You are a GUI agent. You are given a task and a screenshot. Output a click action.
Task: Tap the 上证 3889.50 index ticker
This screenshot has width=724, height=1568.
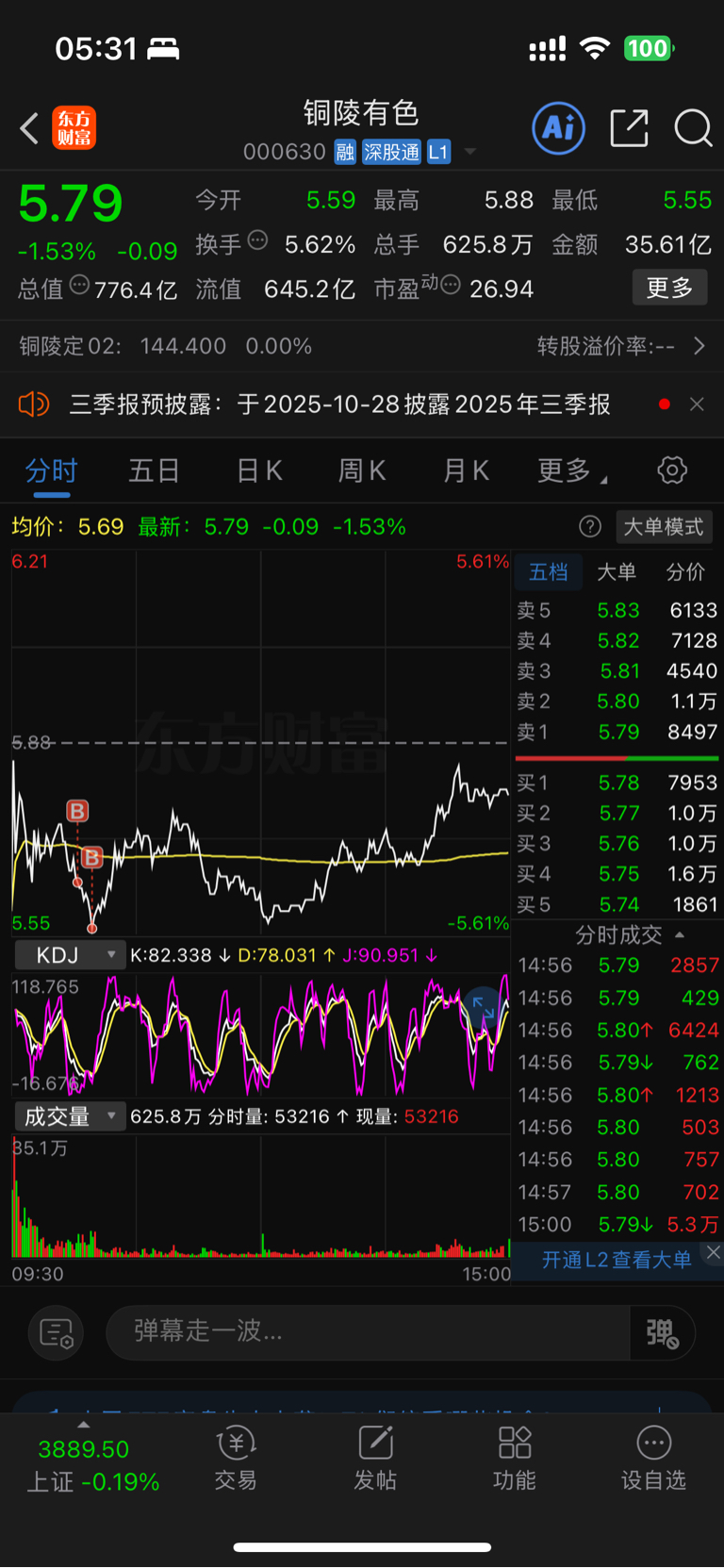click(92, 1465)
